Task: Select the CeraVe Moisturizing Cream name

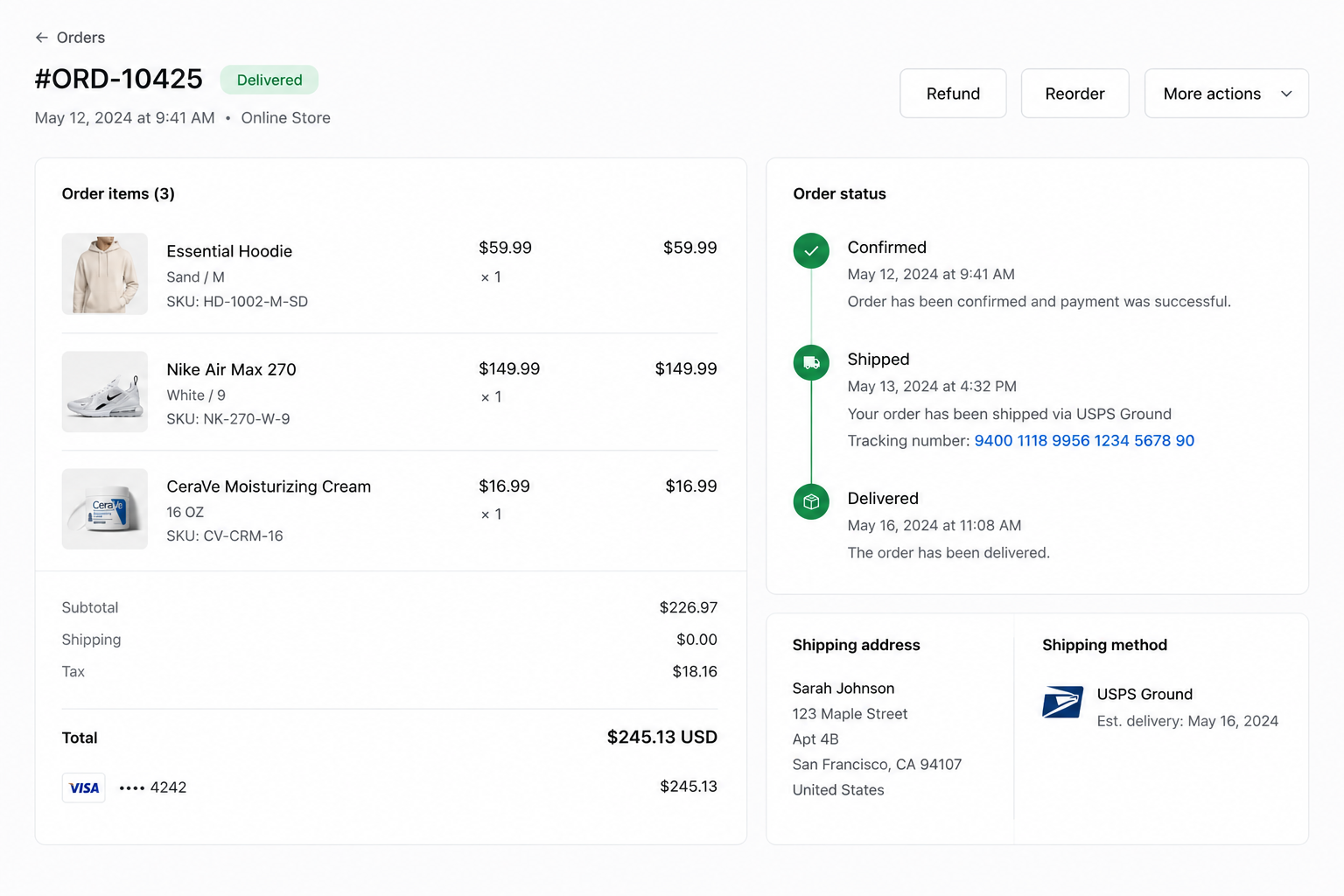Action: [269, 486]
